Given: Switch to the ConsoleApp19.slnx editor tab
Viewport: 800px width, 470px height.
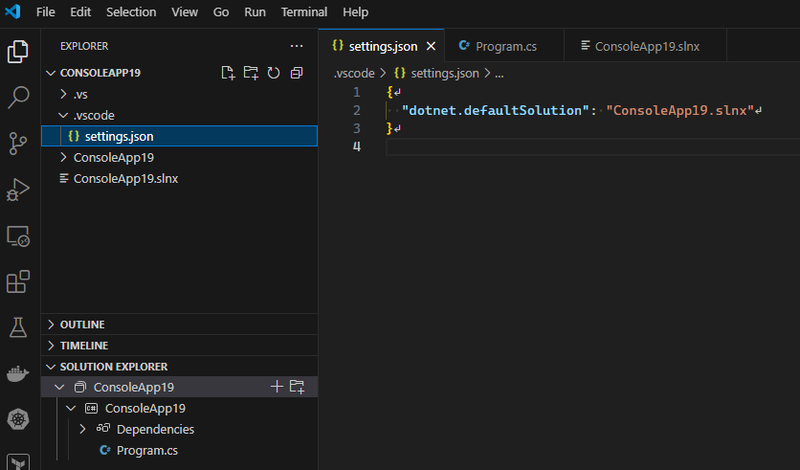Looking at the screenshot, I should point(645,46).
